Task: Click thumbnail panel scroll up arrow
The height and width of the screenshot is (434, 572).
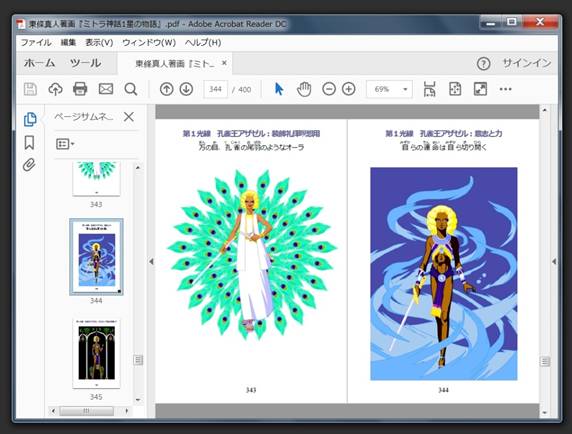Action: click(138, 168)
